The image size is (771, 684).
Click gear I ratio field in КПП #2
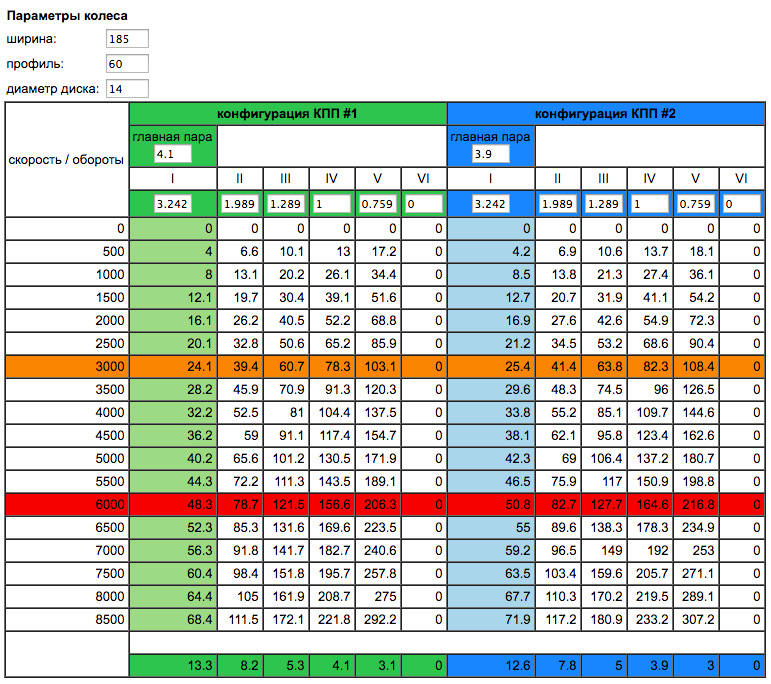click(491, 204)
